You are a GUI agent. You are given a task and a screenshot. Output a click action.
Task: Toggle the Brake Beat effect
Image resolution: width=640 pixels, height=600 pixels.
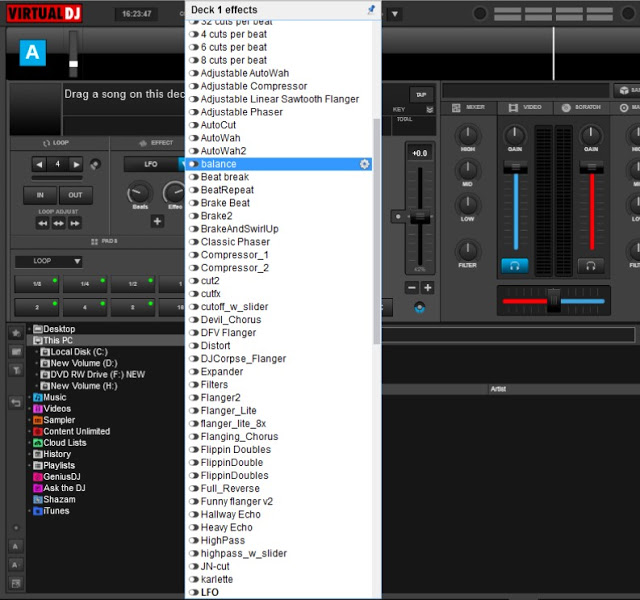click(x=193, y=203)
